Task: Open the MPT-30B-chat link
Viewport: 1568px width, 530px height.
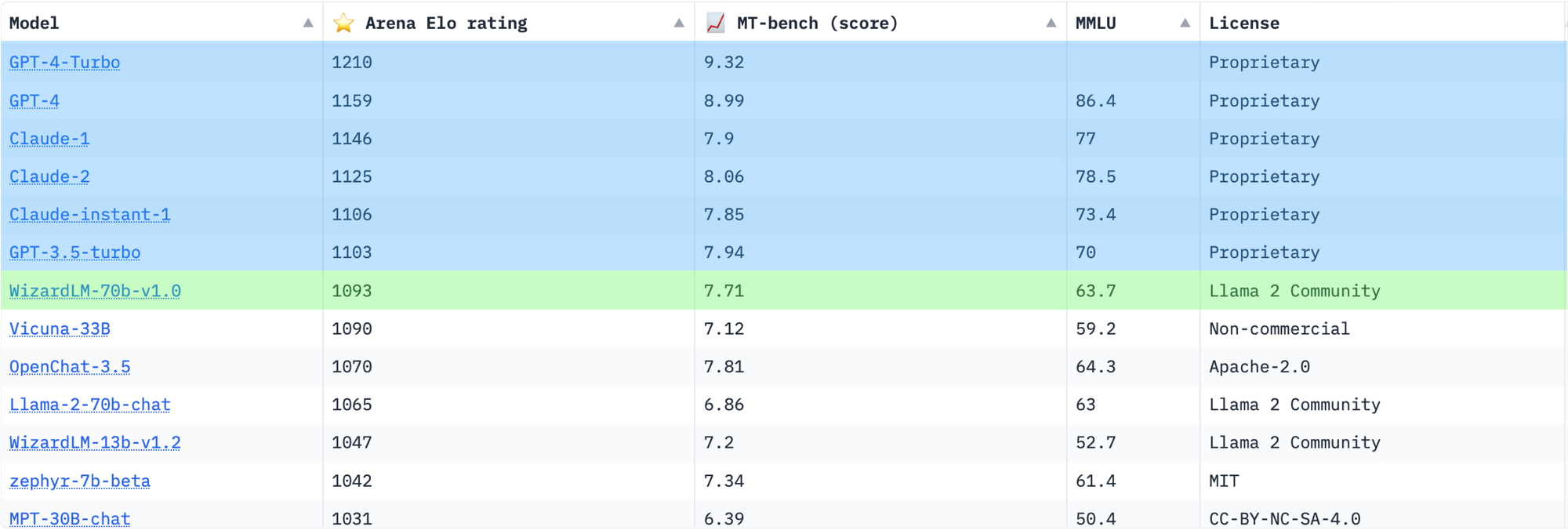Action: tap(70, 518)
